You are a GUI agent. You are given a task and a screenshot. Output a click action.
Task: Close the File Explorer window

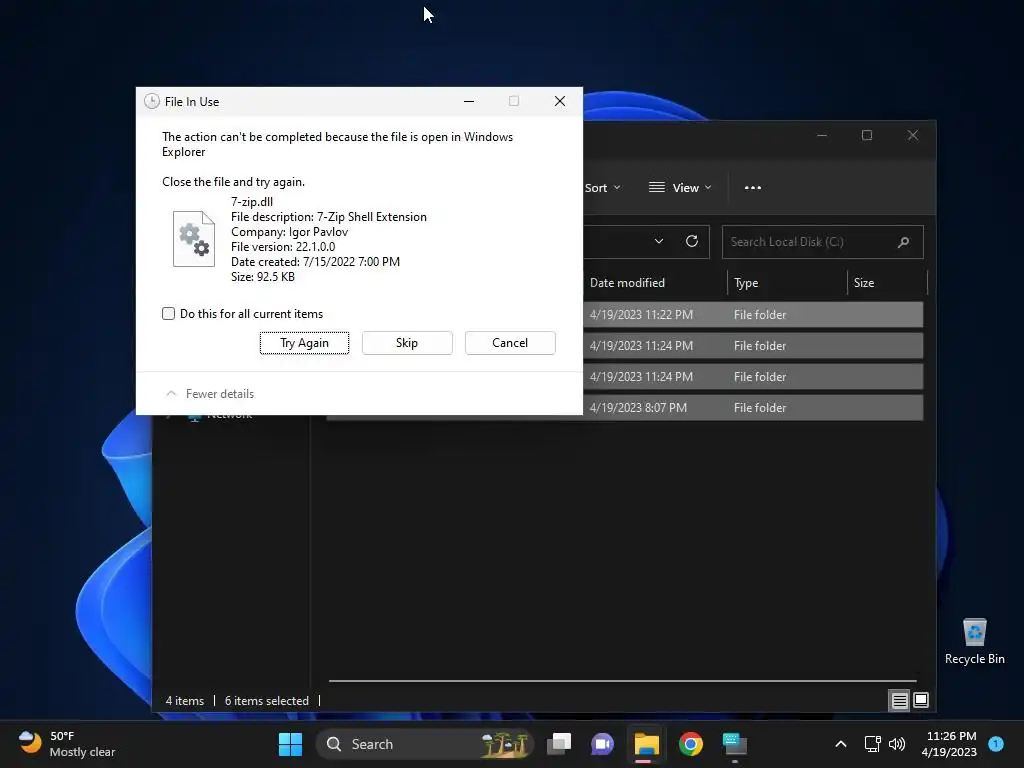pyautogui.click(x=913, y=135)
